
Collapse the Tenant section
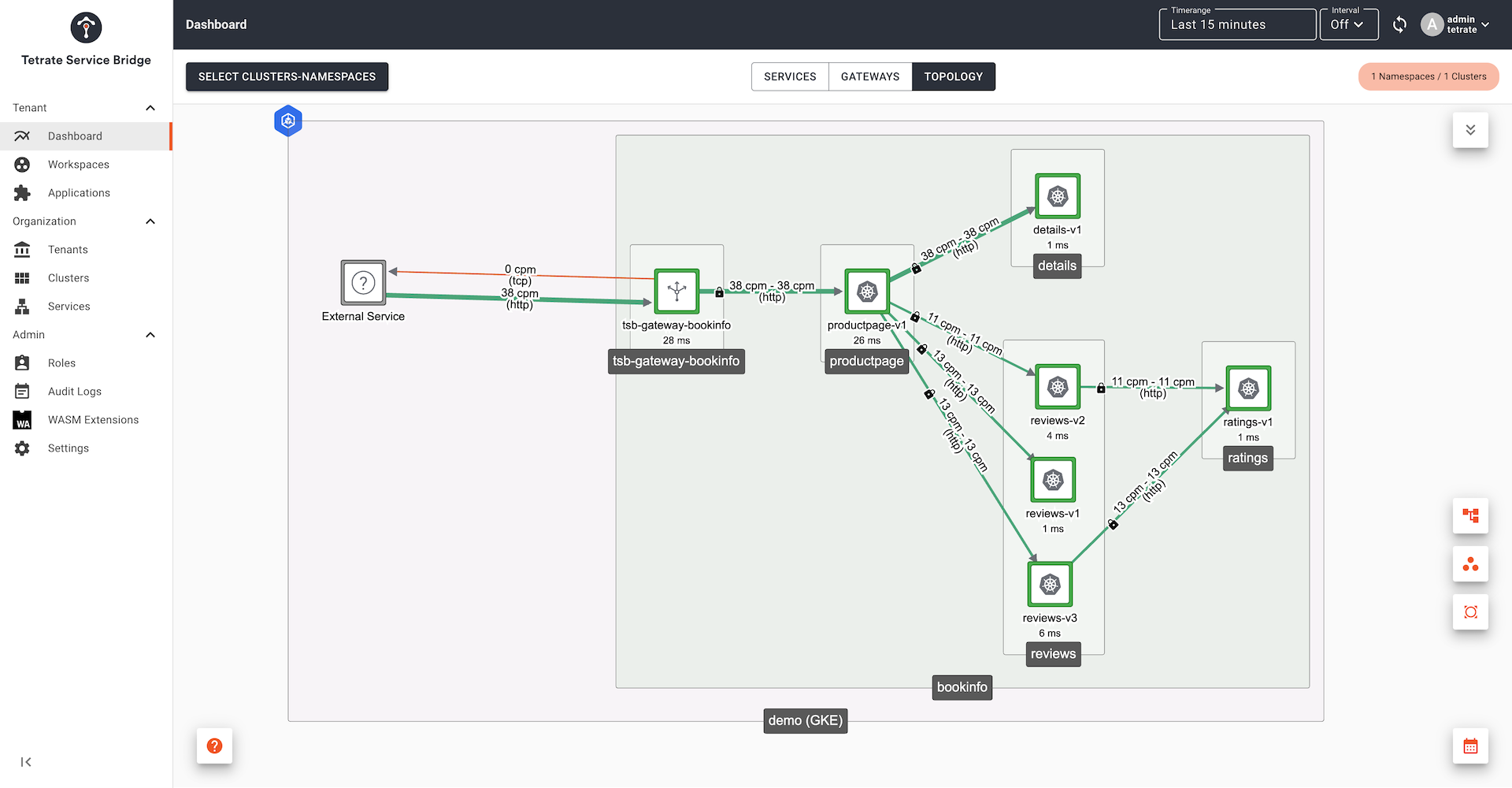(x=150, y=108)
